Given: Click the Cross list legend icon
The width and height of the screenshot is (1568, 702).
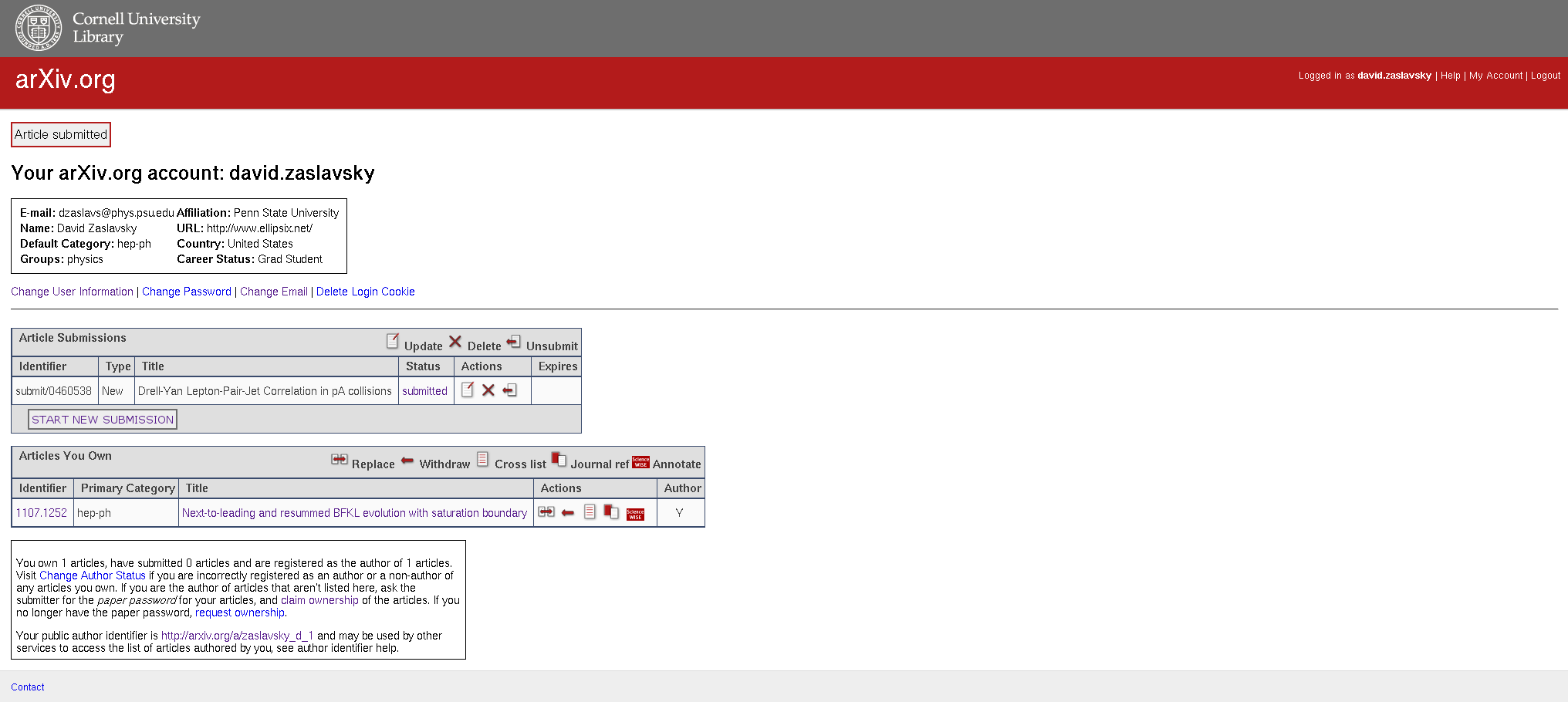Looking at the screenshot, I should pyautogui.click(x=482, y=459).
